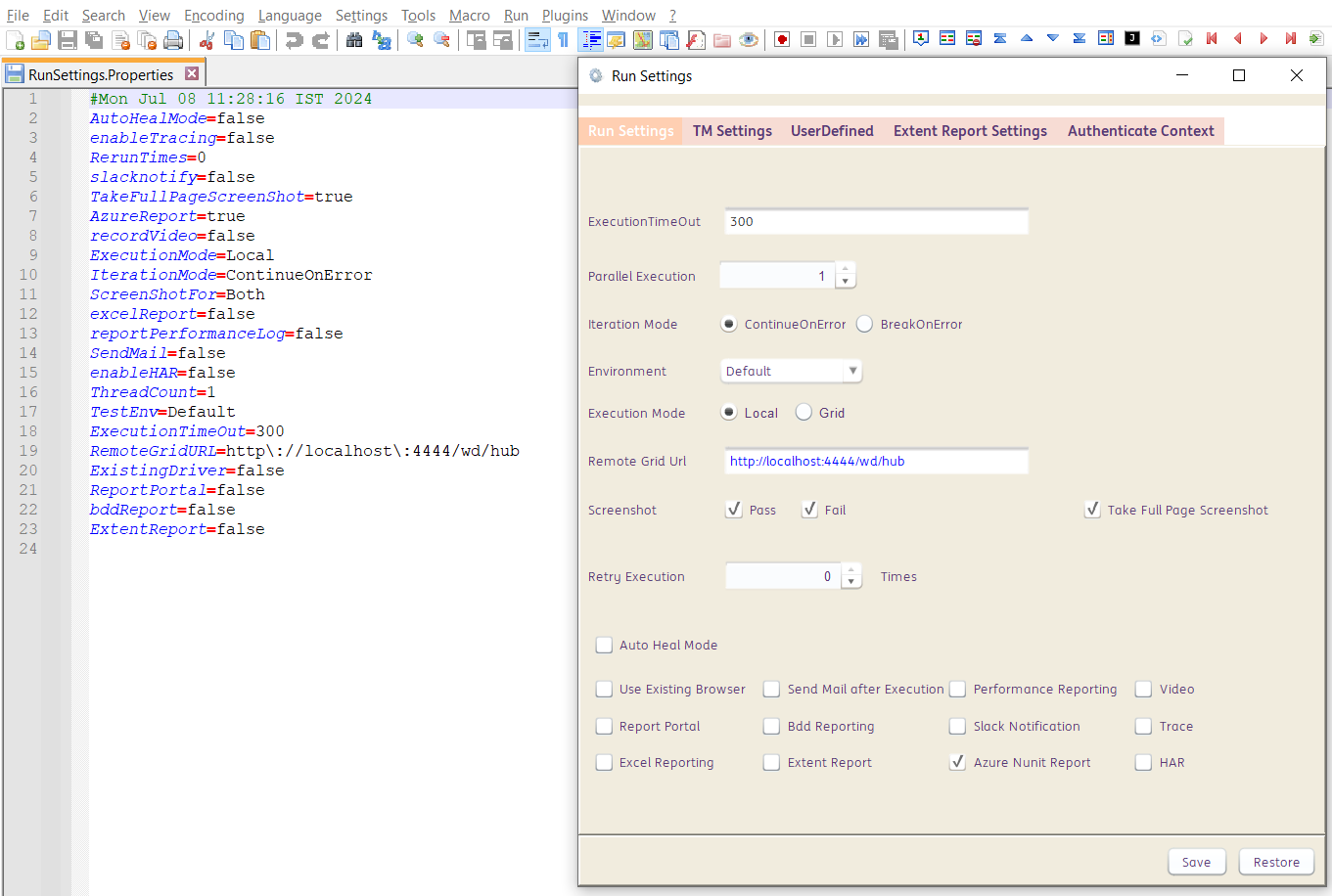Image resolution: width=1332 pixels, height=896 pixels.
Task: Open the UserDefined tab
Action: pos(832,131)
